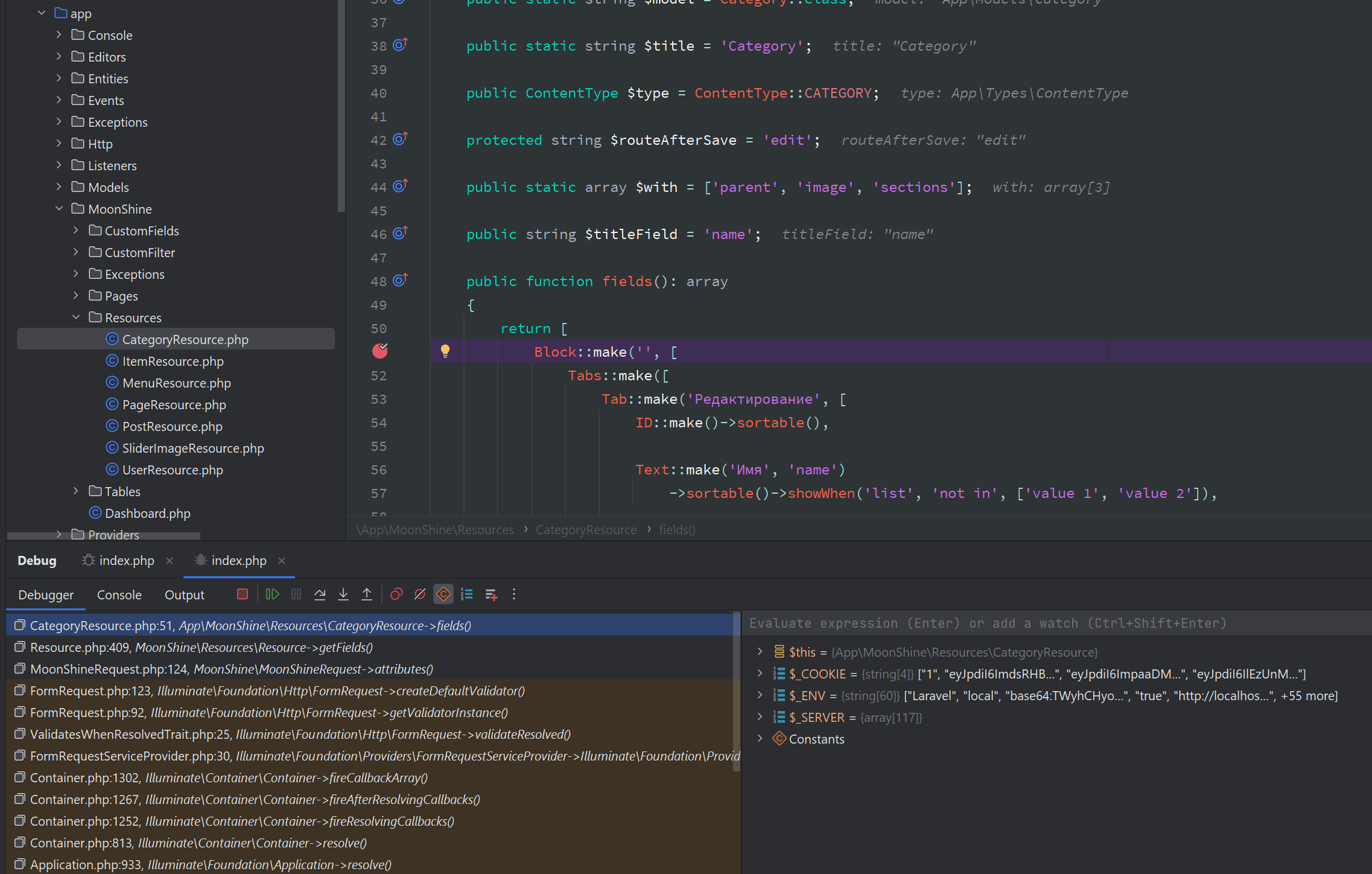This screenshot has height=874, width=1372.
Task: Select the Container.php:1302 stack frame
Action: tap(369, 777)
